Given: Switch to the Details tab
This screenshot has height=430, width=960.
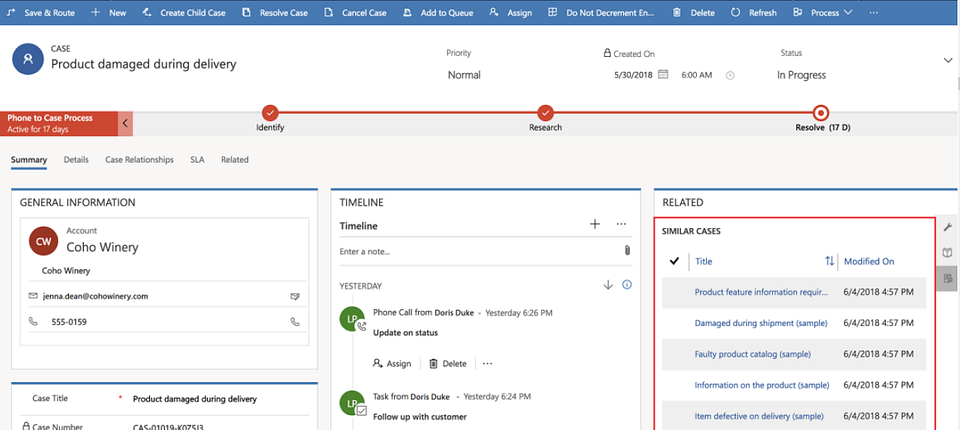Looking at the screenshot, I should [x=76, y=159].
